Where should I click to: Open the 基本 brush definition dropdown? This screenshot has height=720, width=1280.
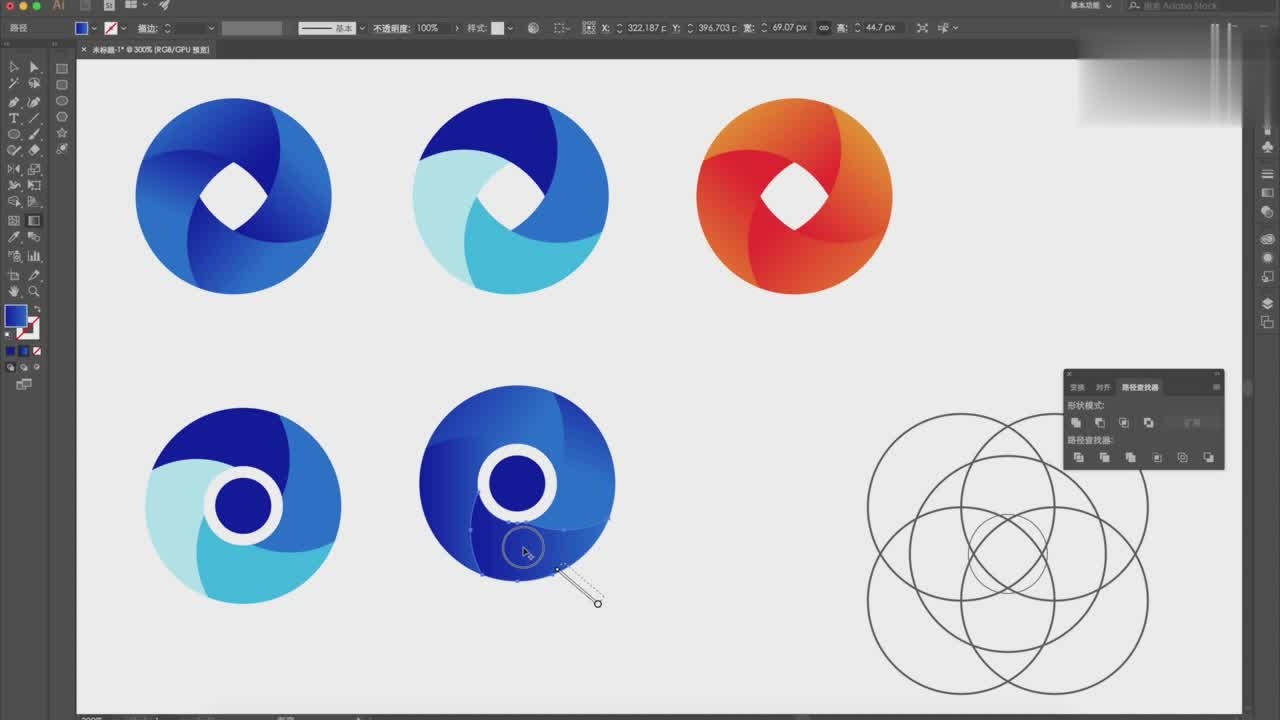[x=362, y=28]
